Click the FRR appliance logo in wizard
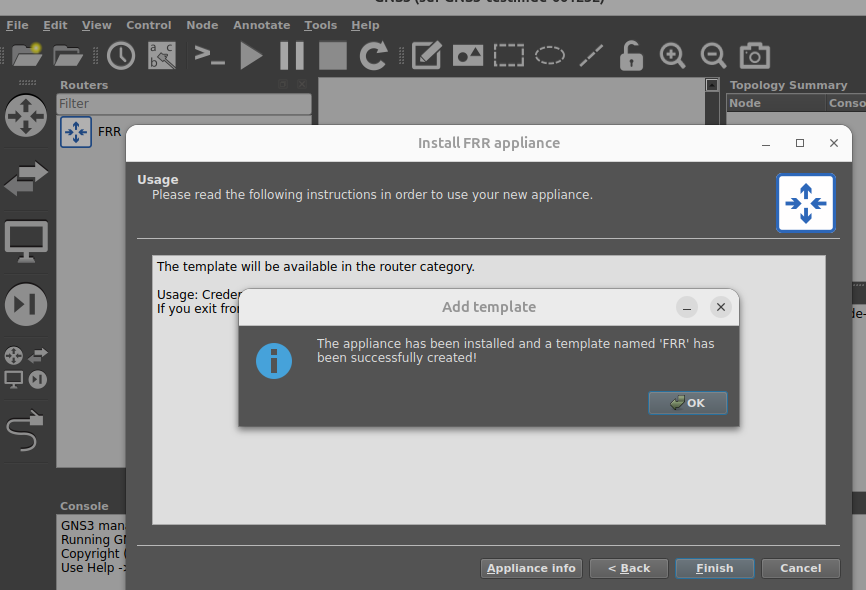 pyautogui.click(x=806, y=203)
